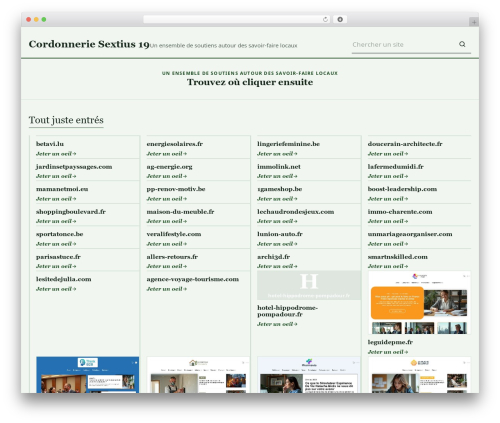Open allers-retours.fr entry
This screenshot has height=423, width=500.
[x=172, y=257]
